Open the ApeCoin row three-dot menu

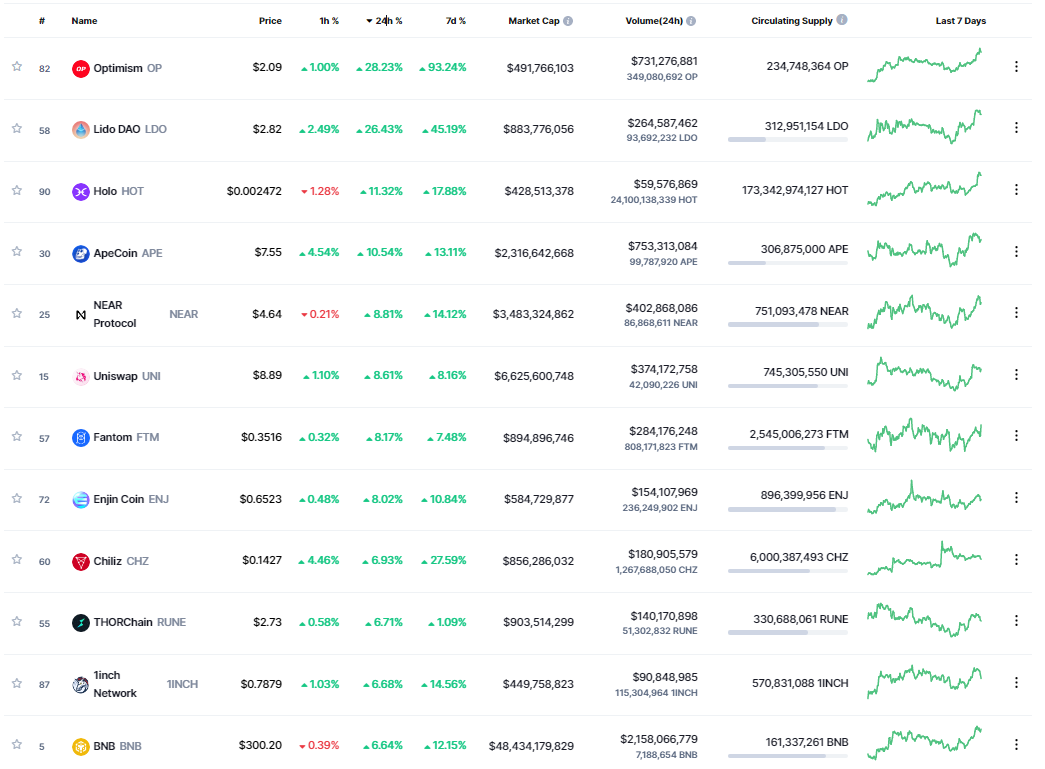(x=1016, y=252)
